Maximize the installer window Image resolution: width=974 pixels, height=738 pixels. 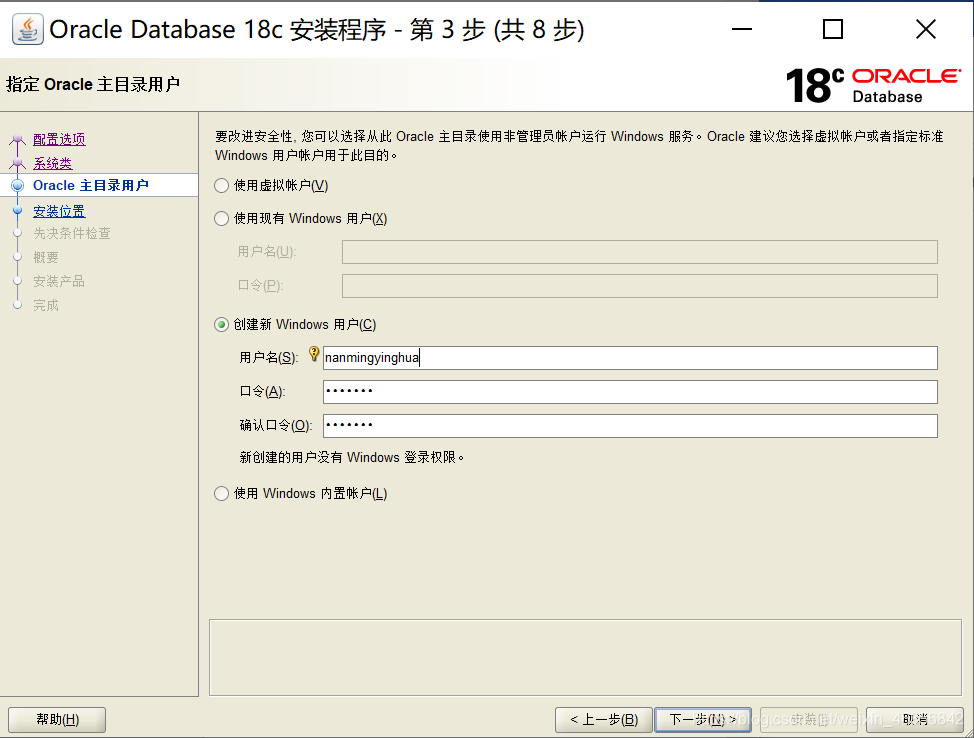(833, 29)
